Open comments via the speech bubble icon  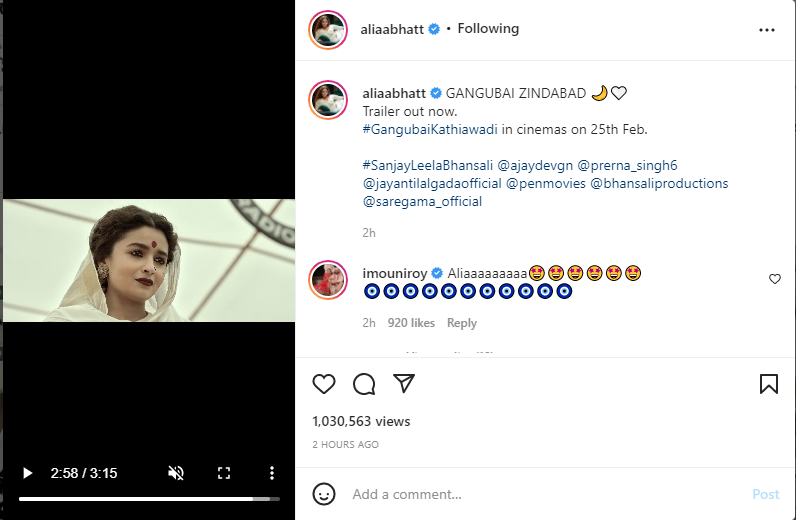point(364,384)
